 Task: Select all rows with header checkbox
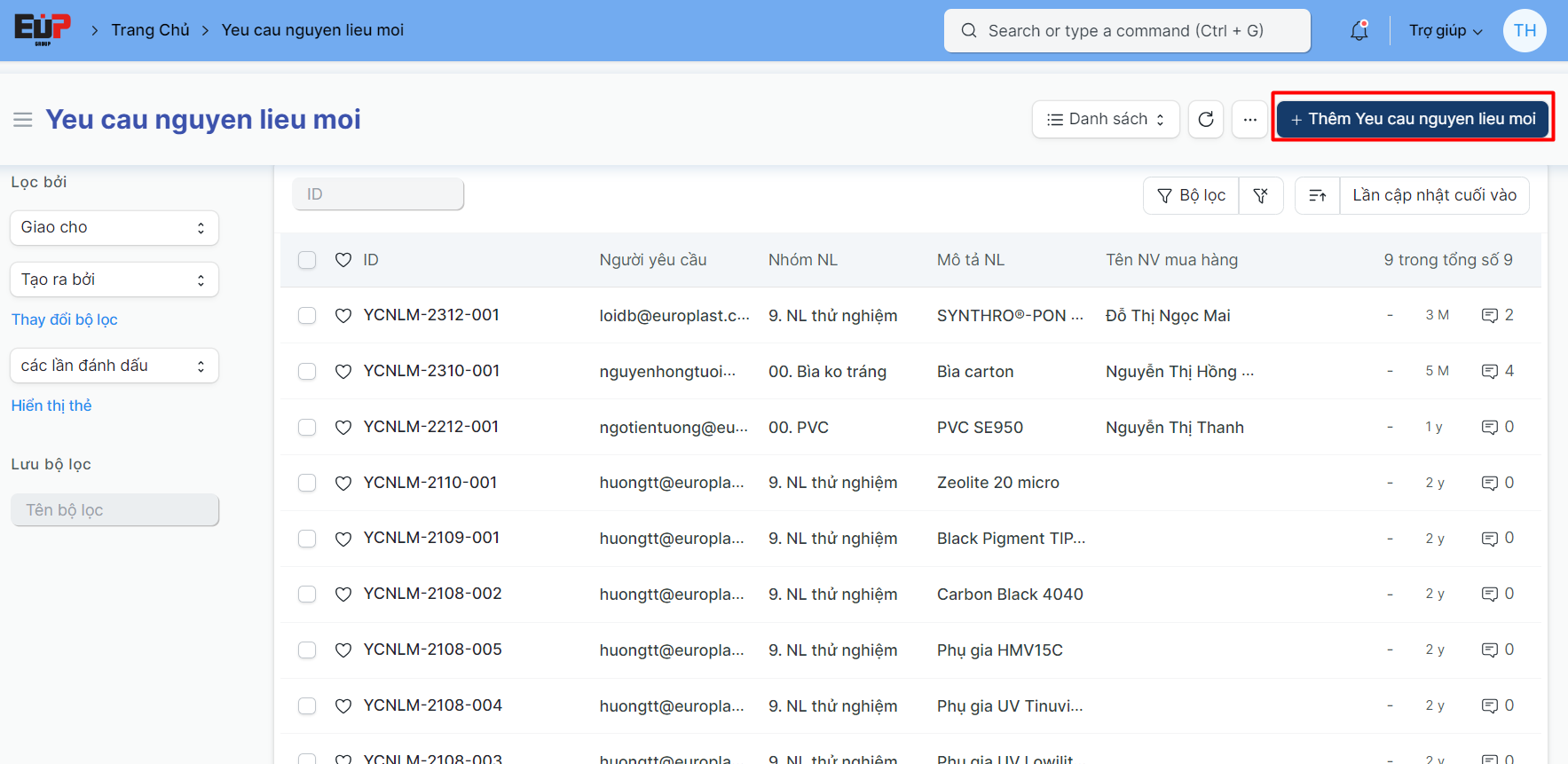pos(307,260)
